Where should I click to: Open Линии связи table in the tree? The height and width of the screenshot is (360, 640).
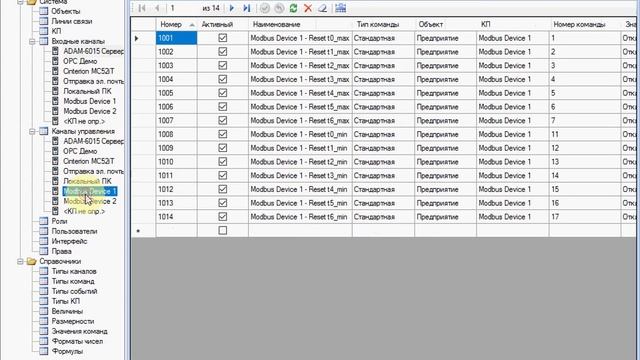tap(72, 21)
